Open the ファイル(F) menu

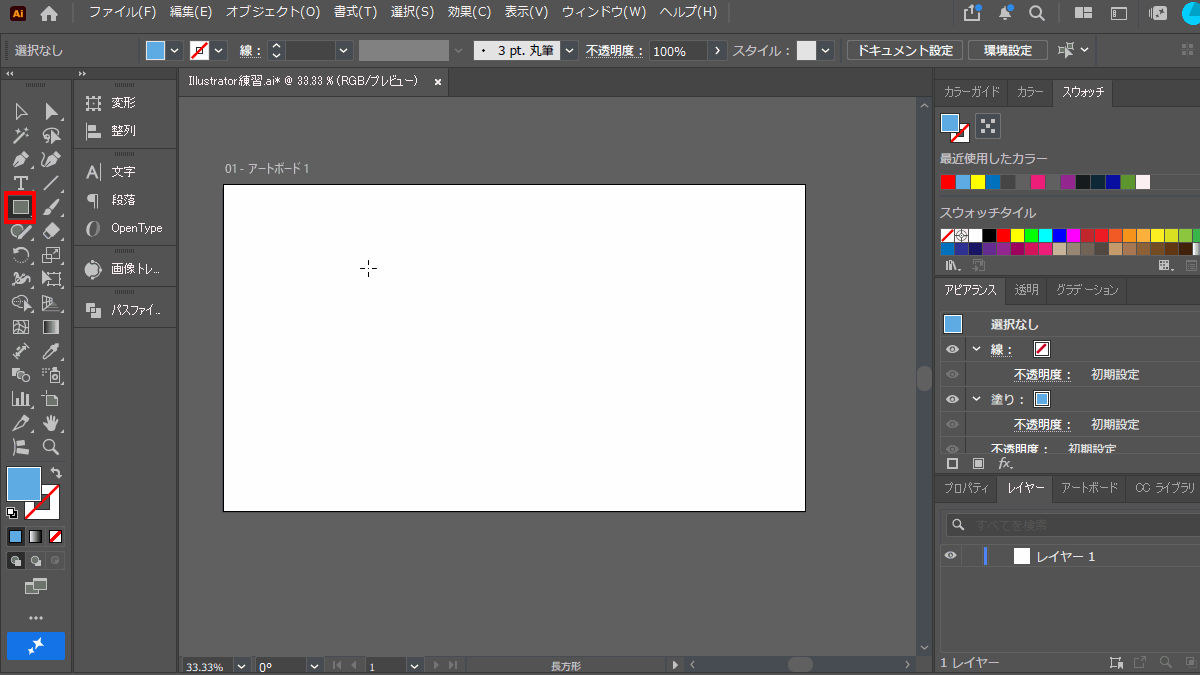tap(123, 13)
